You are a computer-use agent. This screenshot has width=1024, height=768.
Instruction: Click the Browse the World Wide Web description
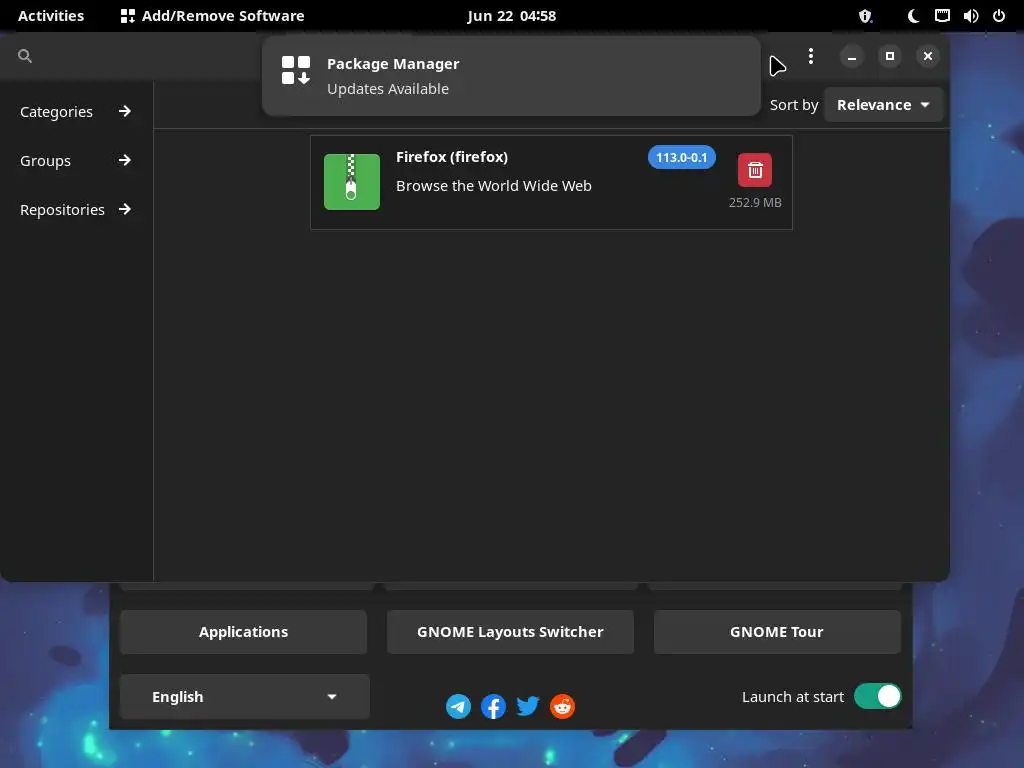(x=494, y=185)
